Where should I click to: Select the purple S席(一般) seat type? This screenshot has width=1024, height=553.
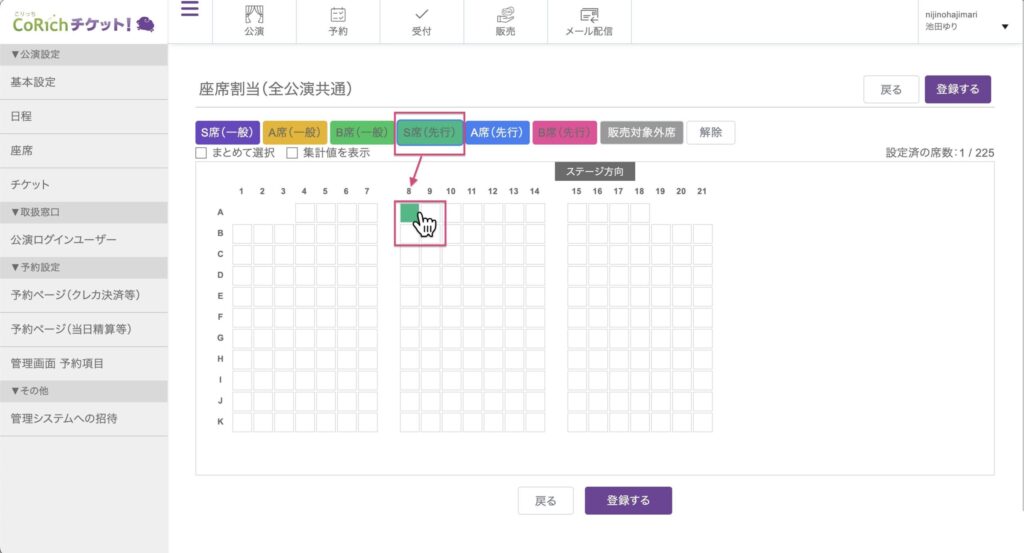tap(228, 132)
